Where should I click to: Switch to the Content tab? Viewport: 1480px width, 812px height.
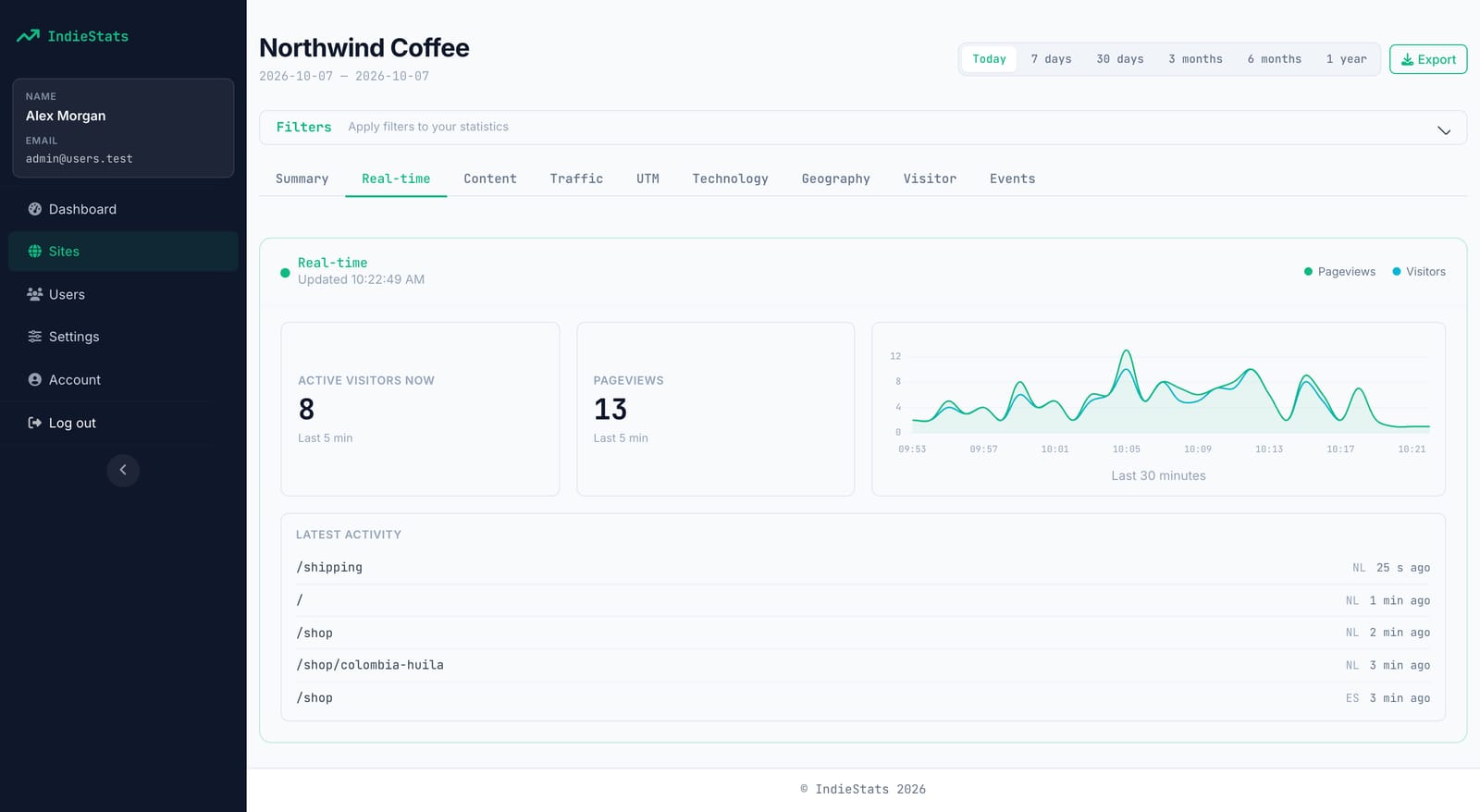pyautogui.click(x=490, y=178)
